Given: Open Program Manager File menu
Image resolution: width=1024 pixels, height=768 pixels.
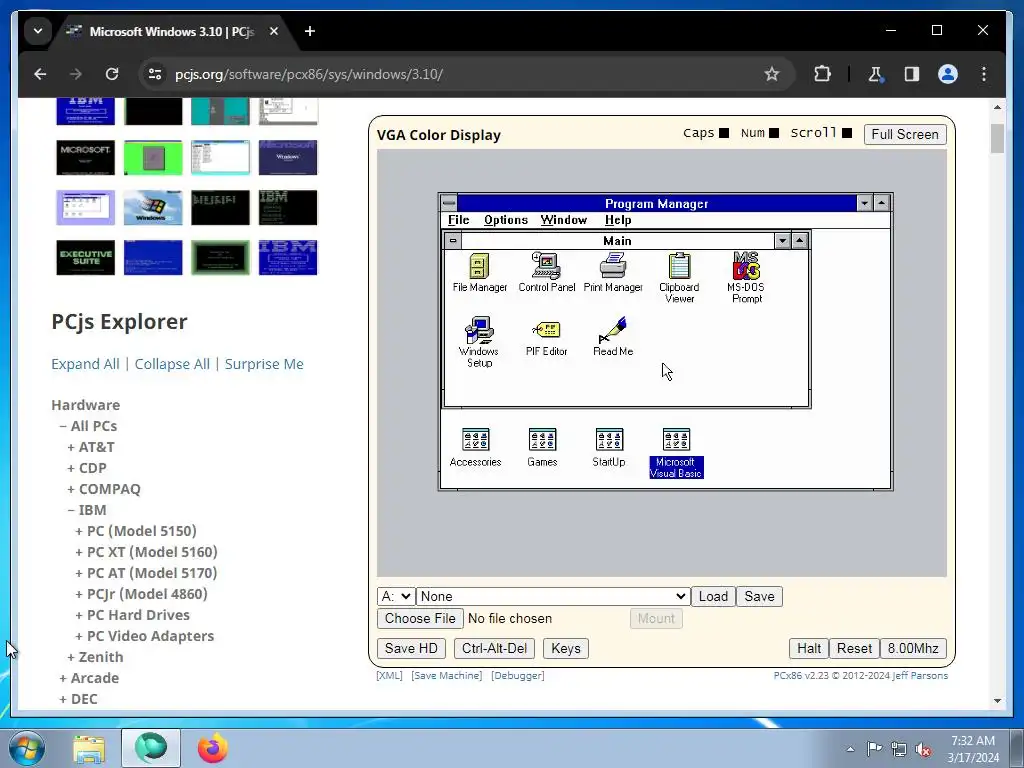Looking at the screenshot, I should point(458,220).
